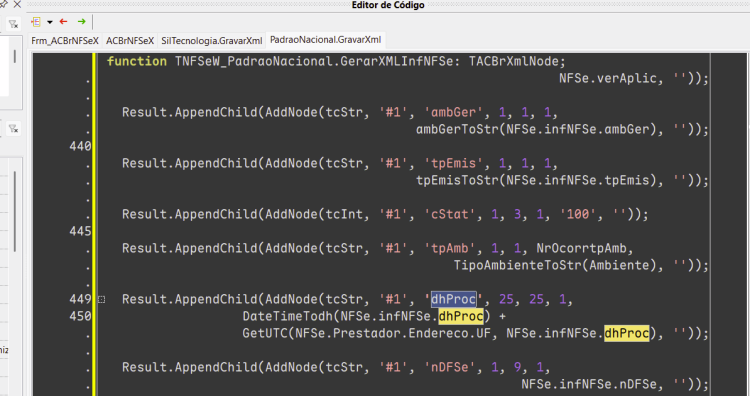Viewport: 750px width, 396px height.
Task: Click line number 440 in the gutter
Action: click(x=80, y=146)
